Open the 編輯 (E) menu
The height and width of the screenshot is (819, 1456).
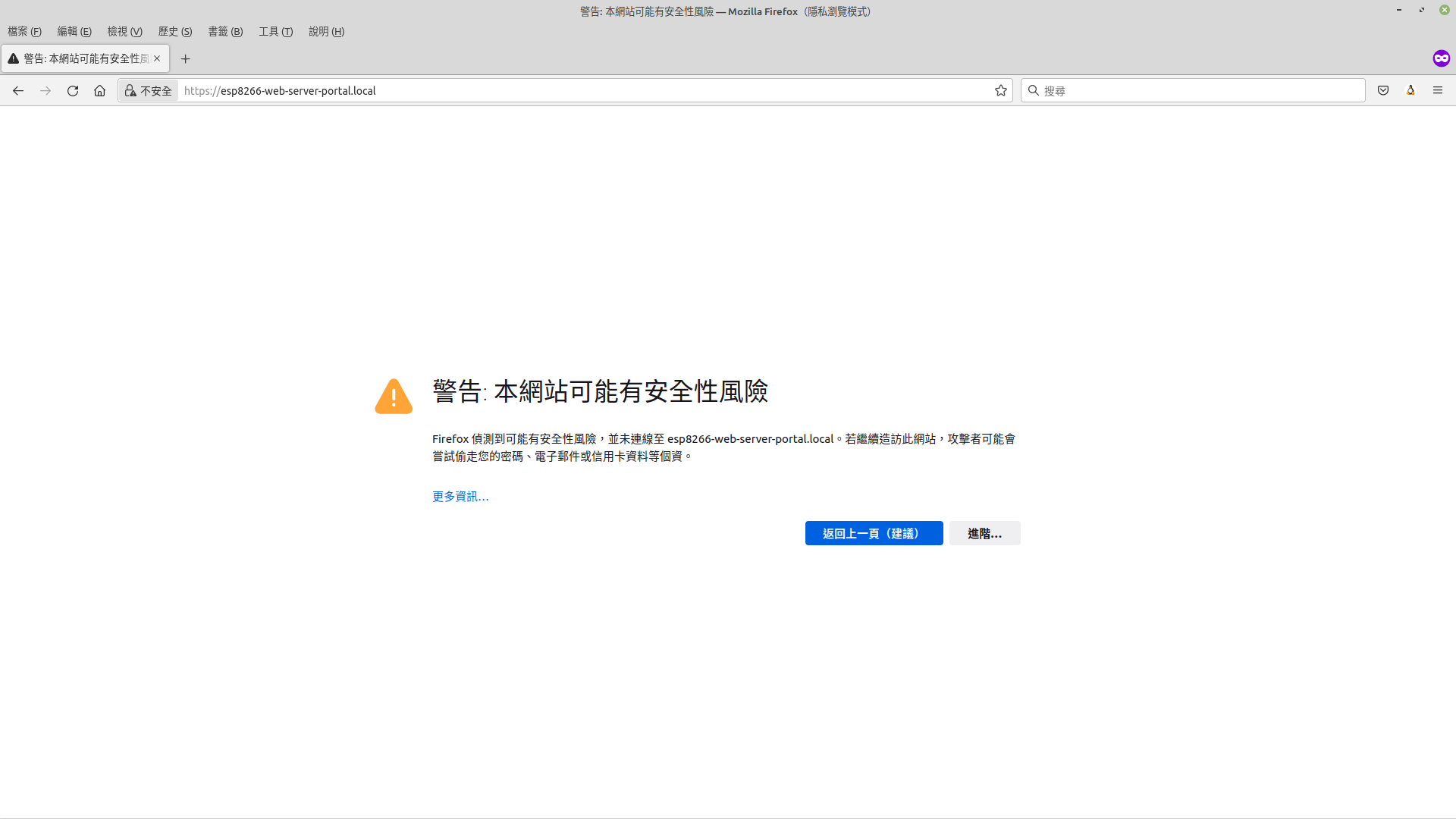point(74,31)
